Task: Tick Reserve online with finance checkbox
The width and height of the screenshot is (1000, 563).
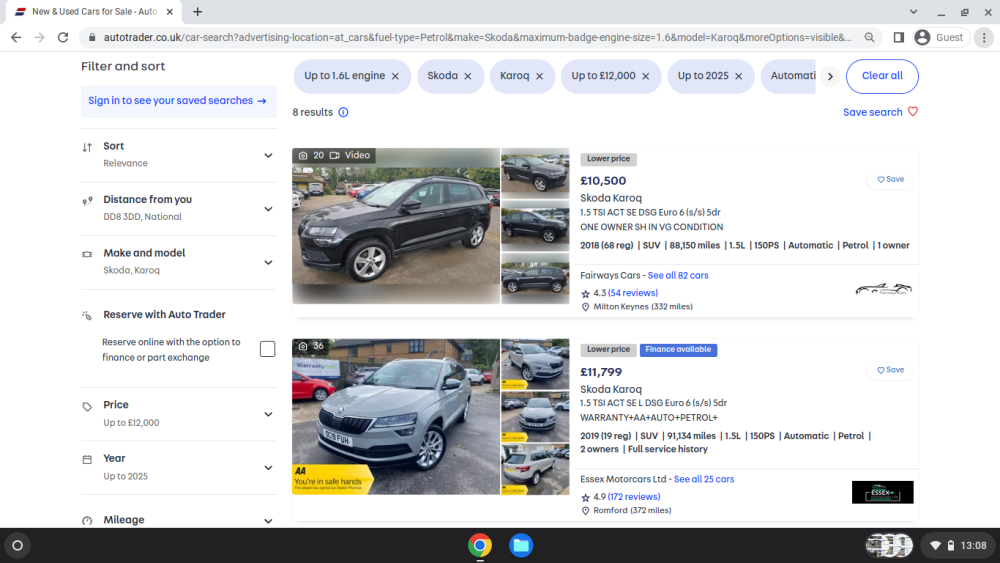Action: pyautogui.click(x=267, y=349)
